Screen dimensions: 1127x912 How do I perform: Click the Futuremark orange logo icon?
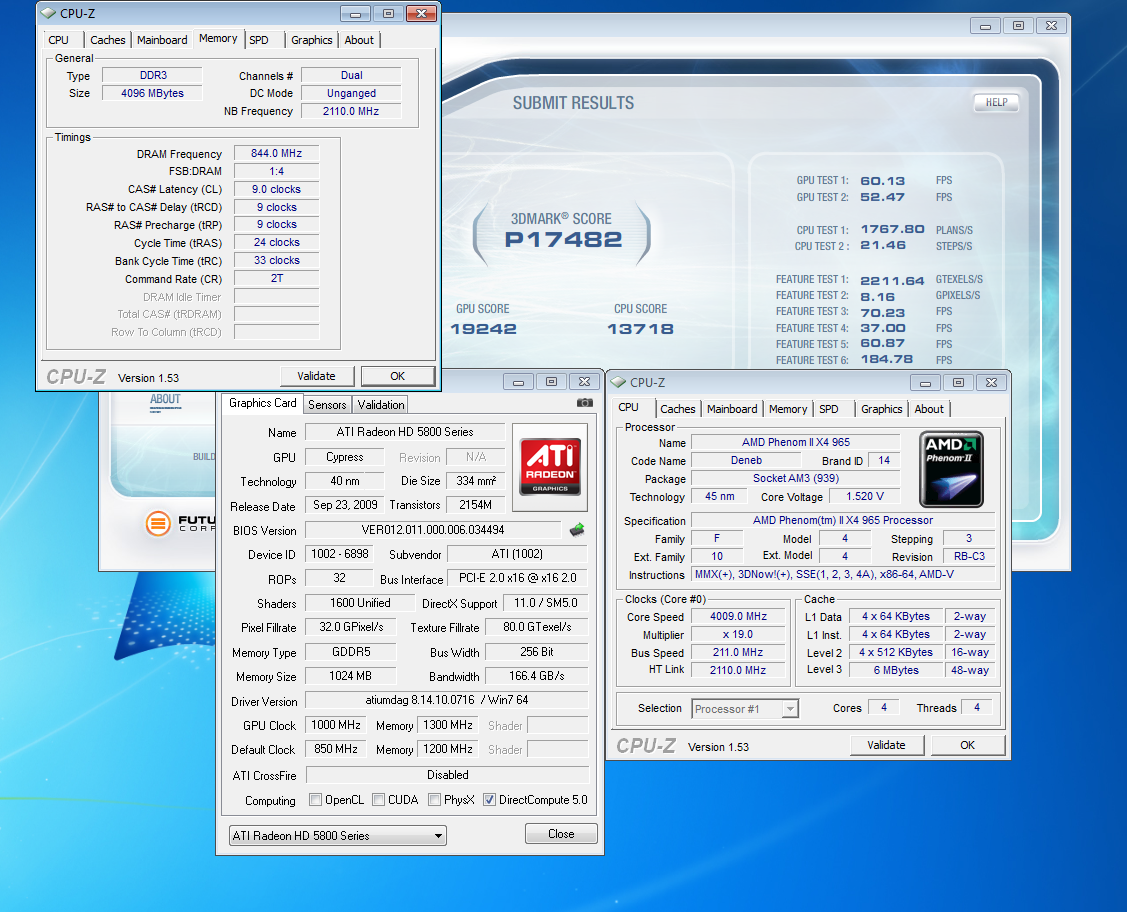click(158, 523)
